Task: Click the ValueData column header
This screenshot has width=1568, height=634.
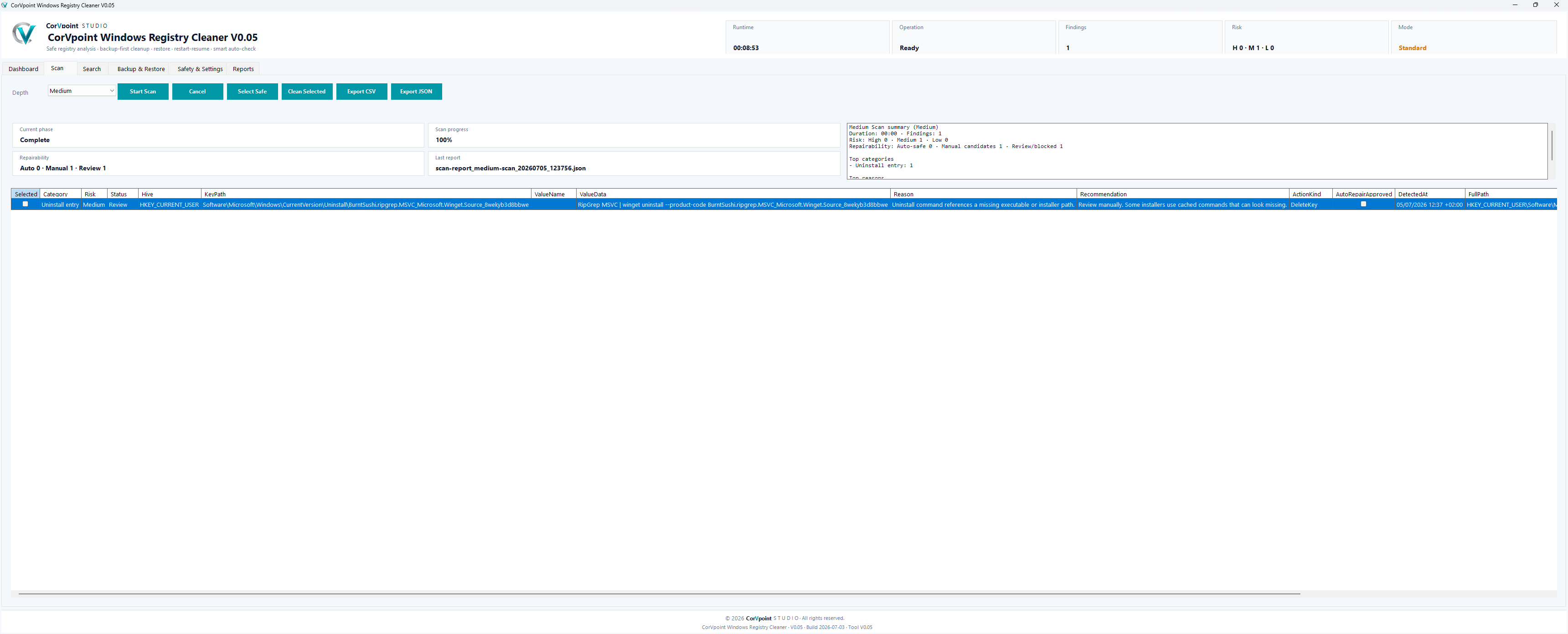Action: 733,194
